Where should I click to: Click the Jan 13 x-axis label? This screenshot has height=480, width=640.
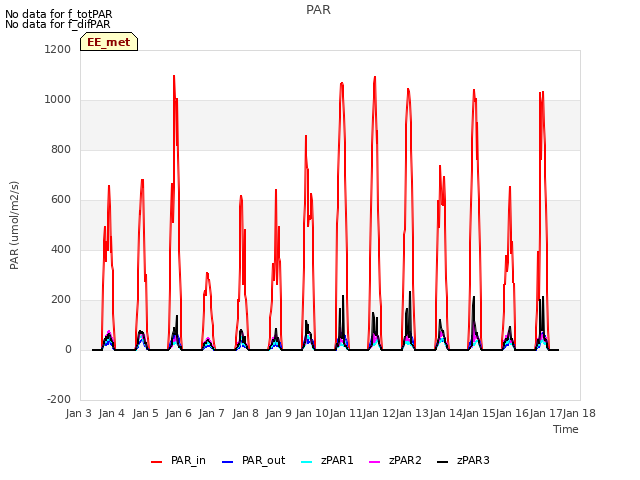coord(412,413)
